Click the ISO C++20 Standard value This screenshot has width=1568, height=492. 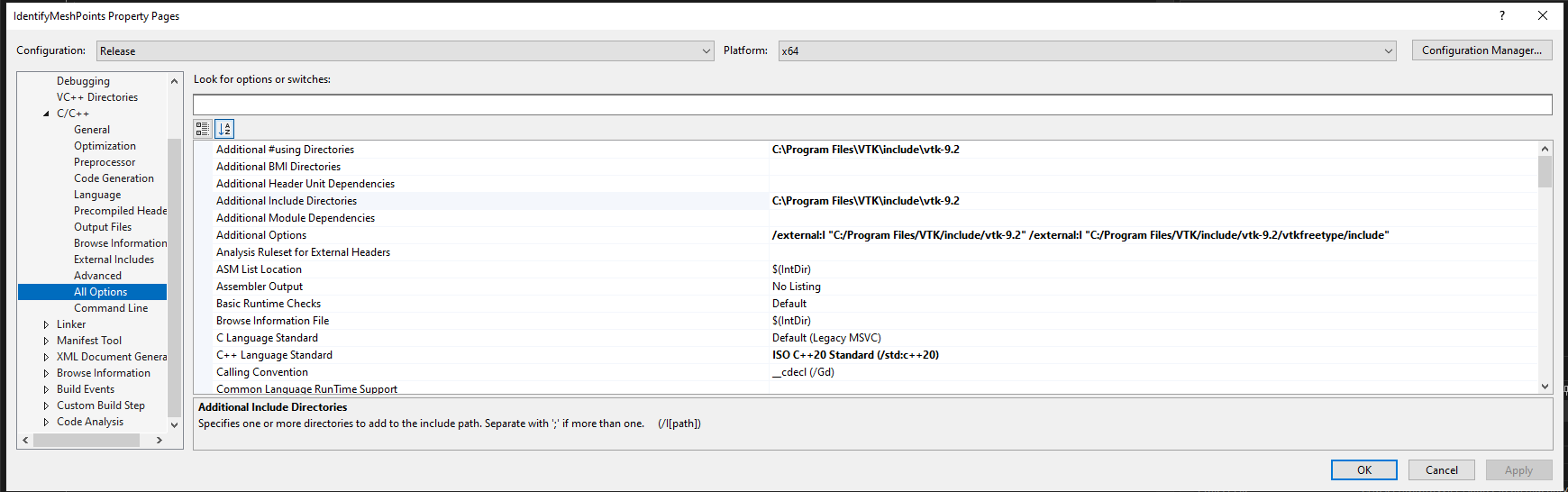pos(855,355)
